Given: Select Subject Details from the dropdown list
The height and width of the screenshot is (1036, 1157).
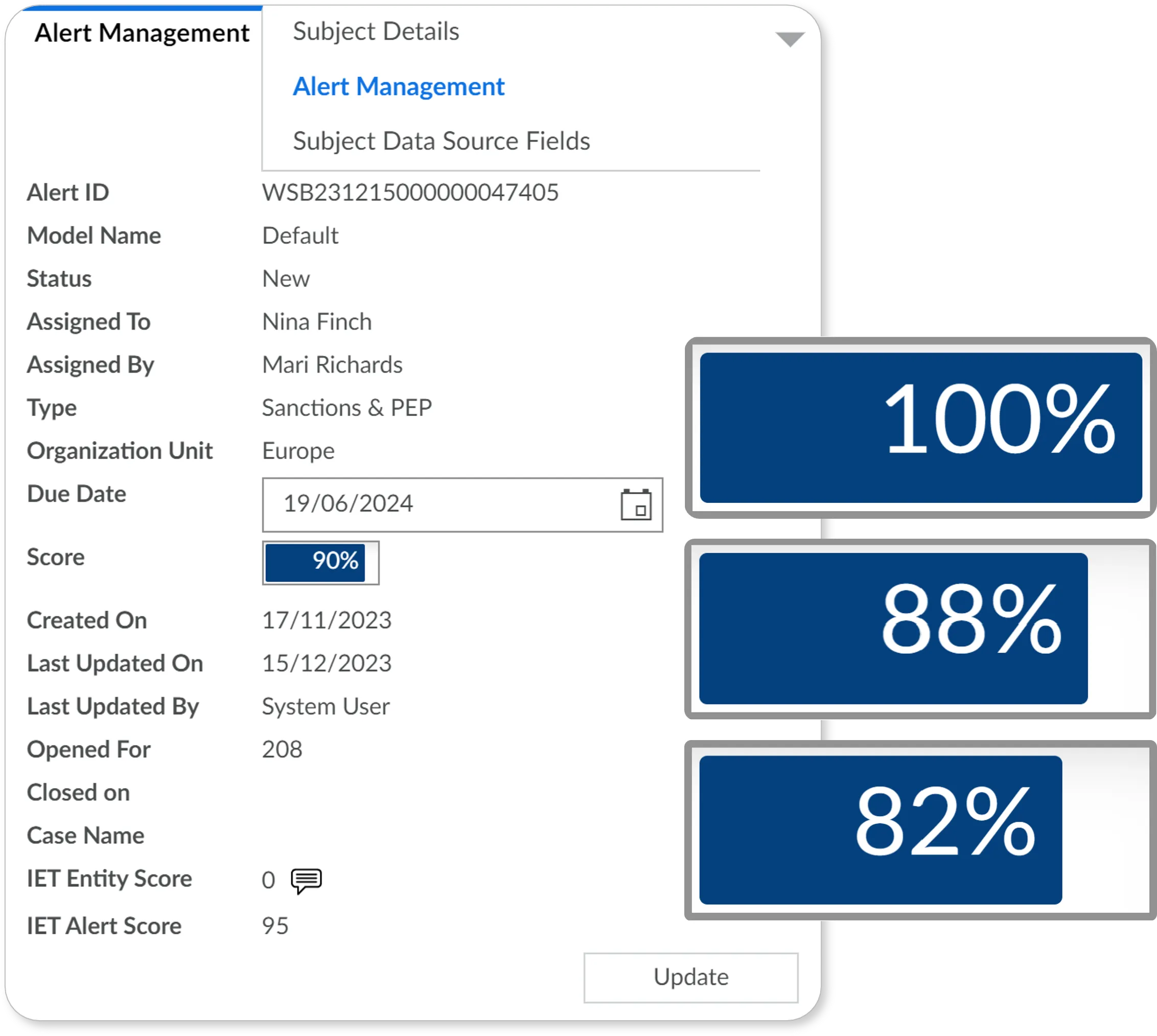Looking at the screenshot, I should (x=376, y=31).
